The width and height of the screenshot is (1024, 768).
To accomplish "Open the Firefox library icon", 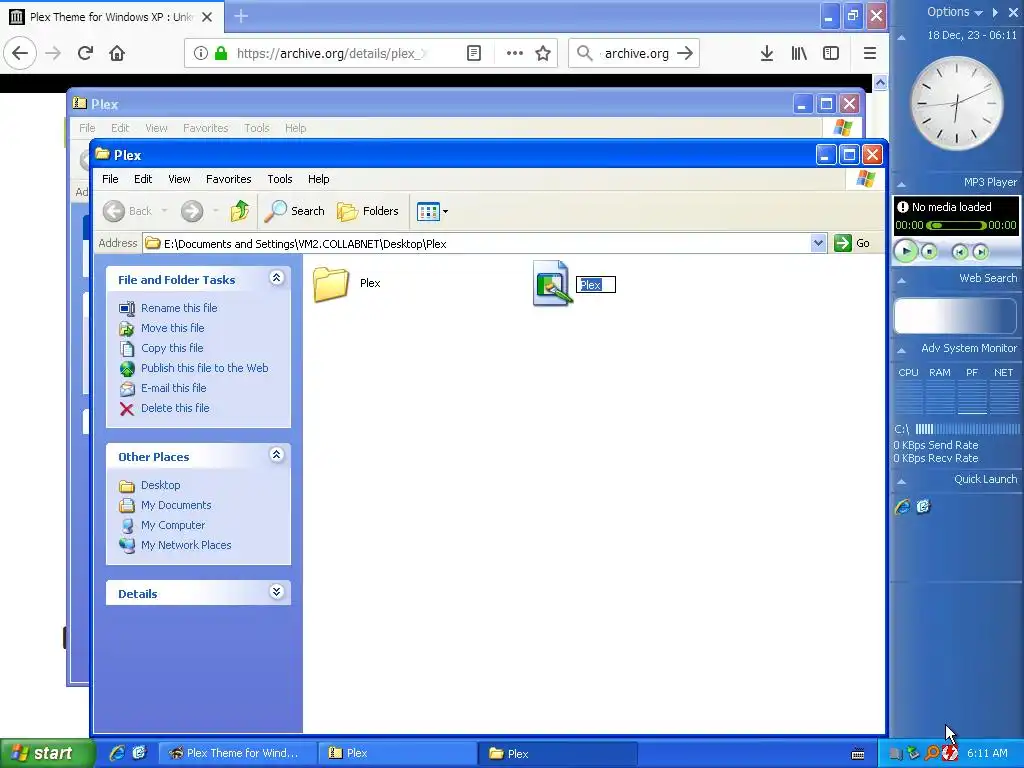I will [x=799, y=54].
